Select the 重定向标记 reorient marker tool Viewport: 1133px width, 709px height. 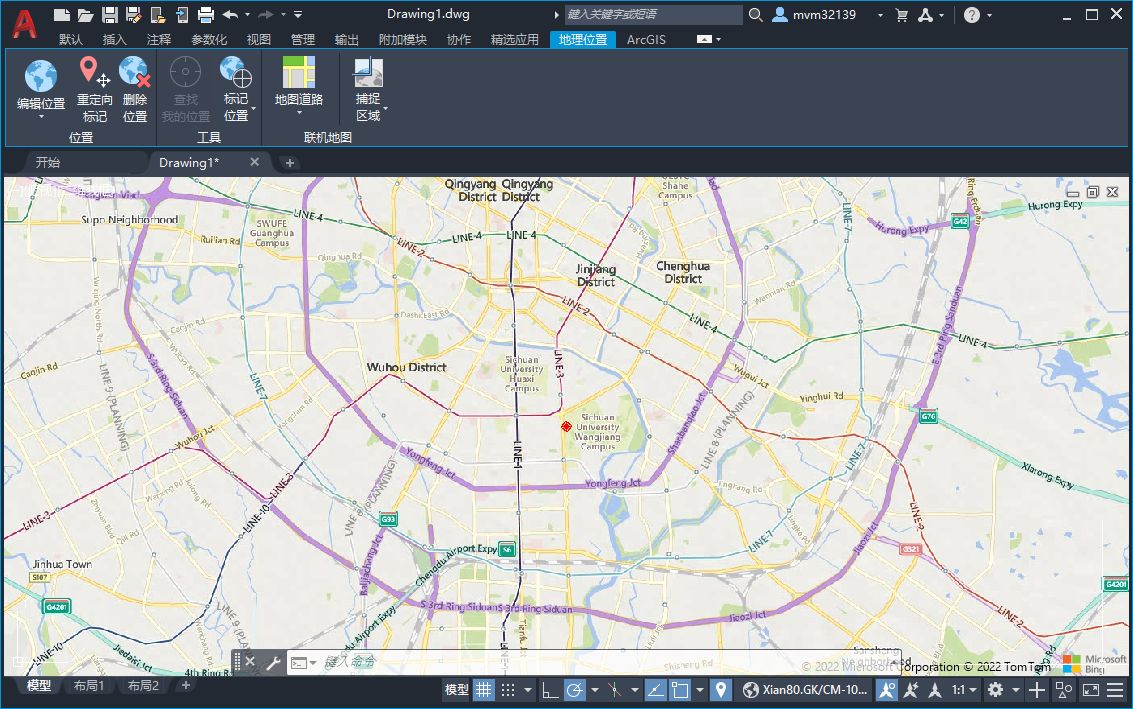click(94, 73)
